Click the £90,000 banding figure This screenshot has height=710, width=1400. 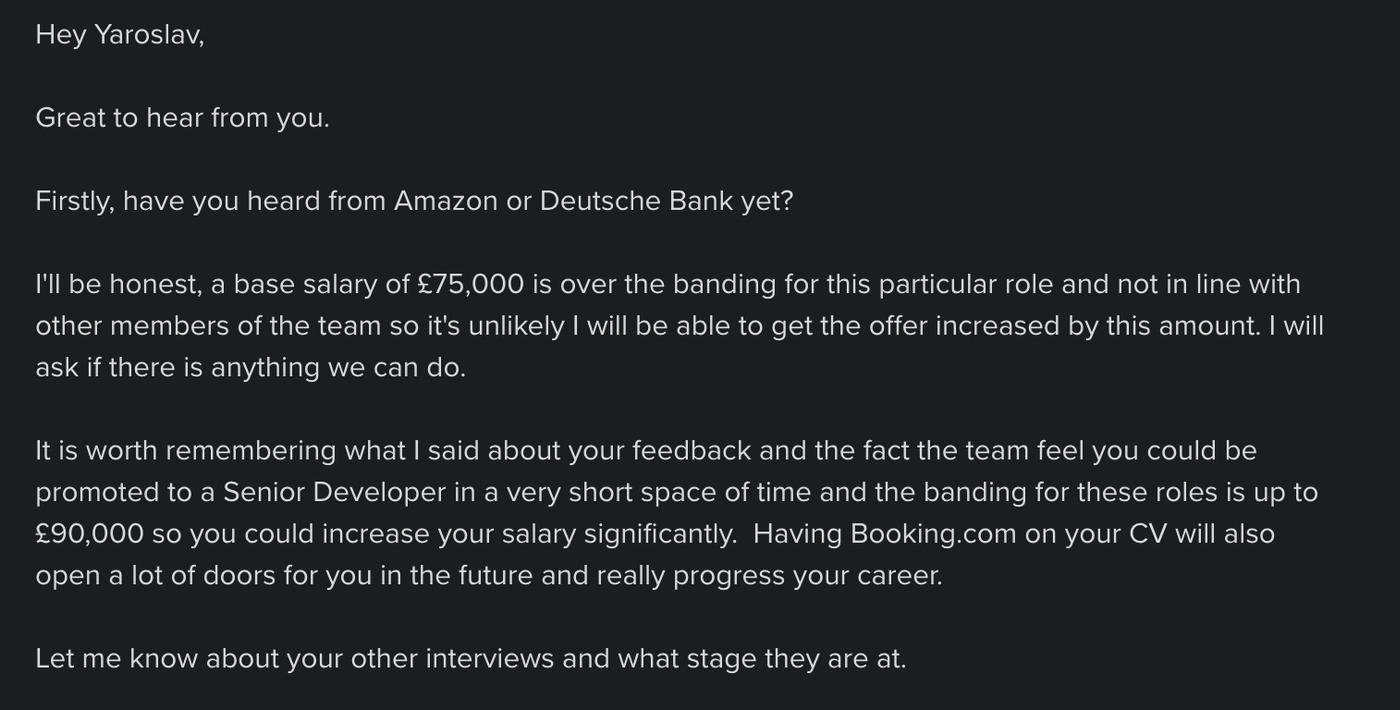tap(89, 534)
